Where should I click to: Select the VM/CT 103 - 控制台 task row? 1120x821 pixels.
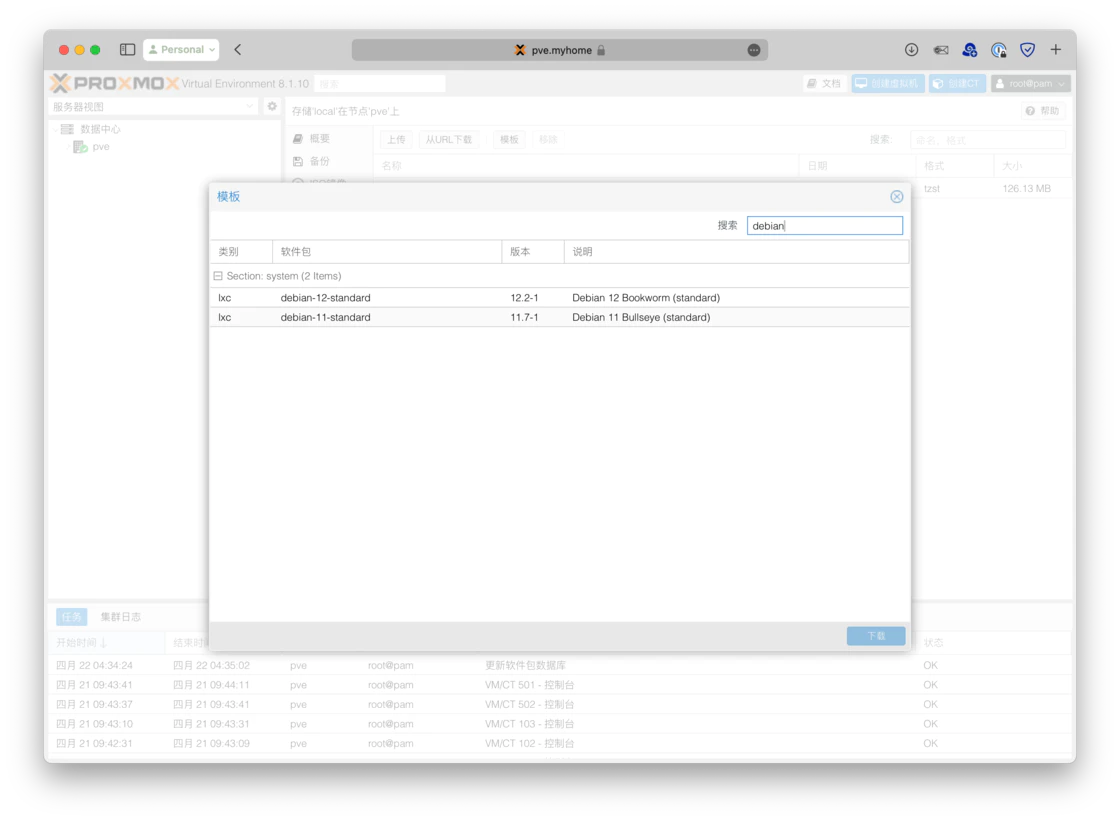(559, 724)
